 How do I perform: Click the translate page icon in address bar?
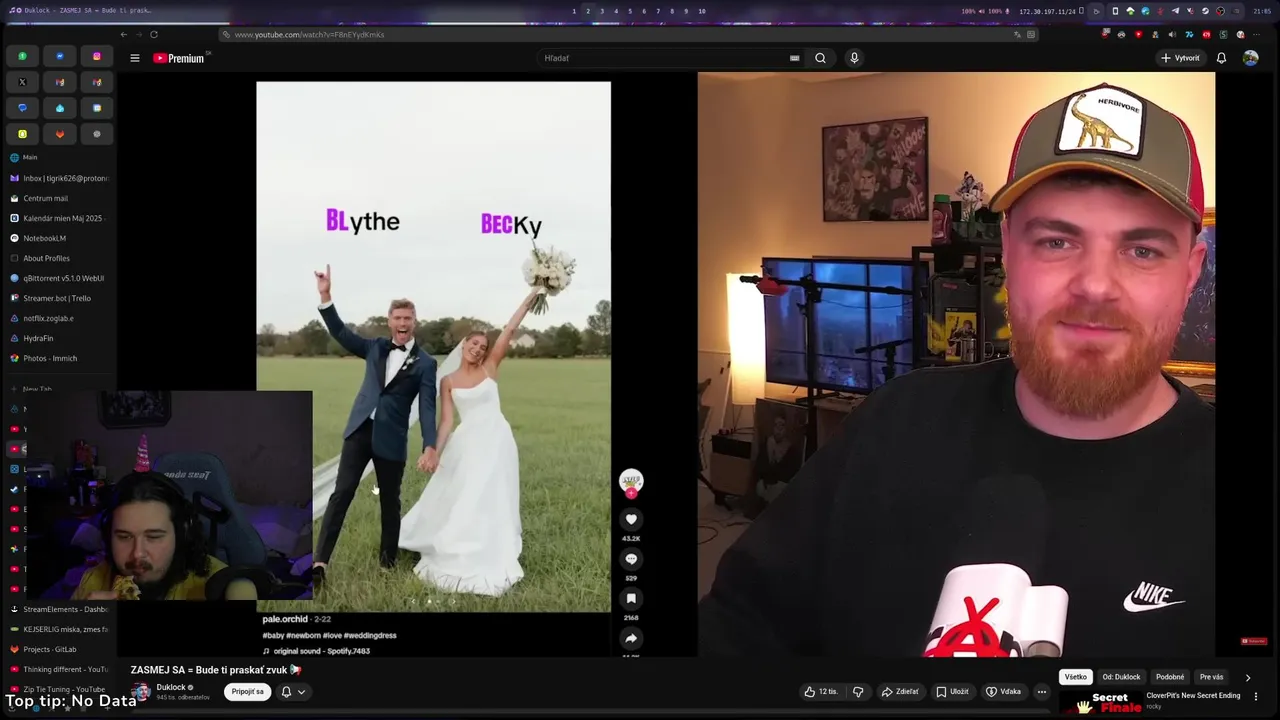point(1018,34)
